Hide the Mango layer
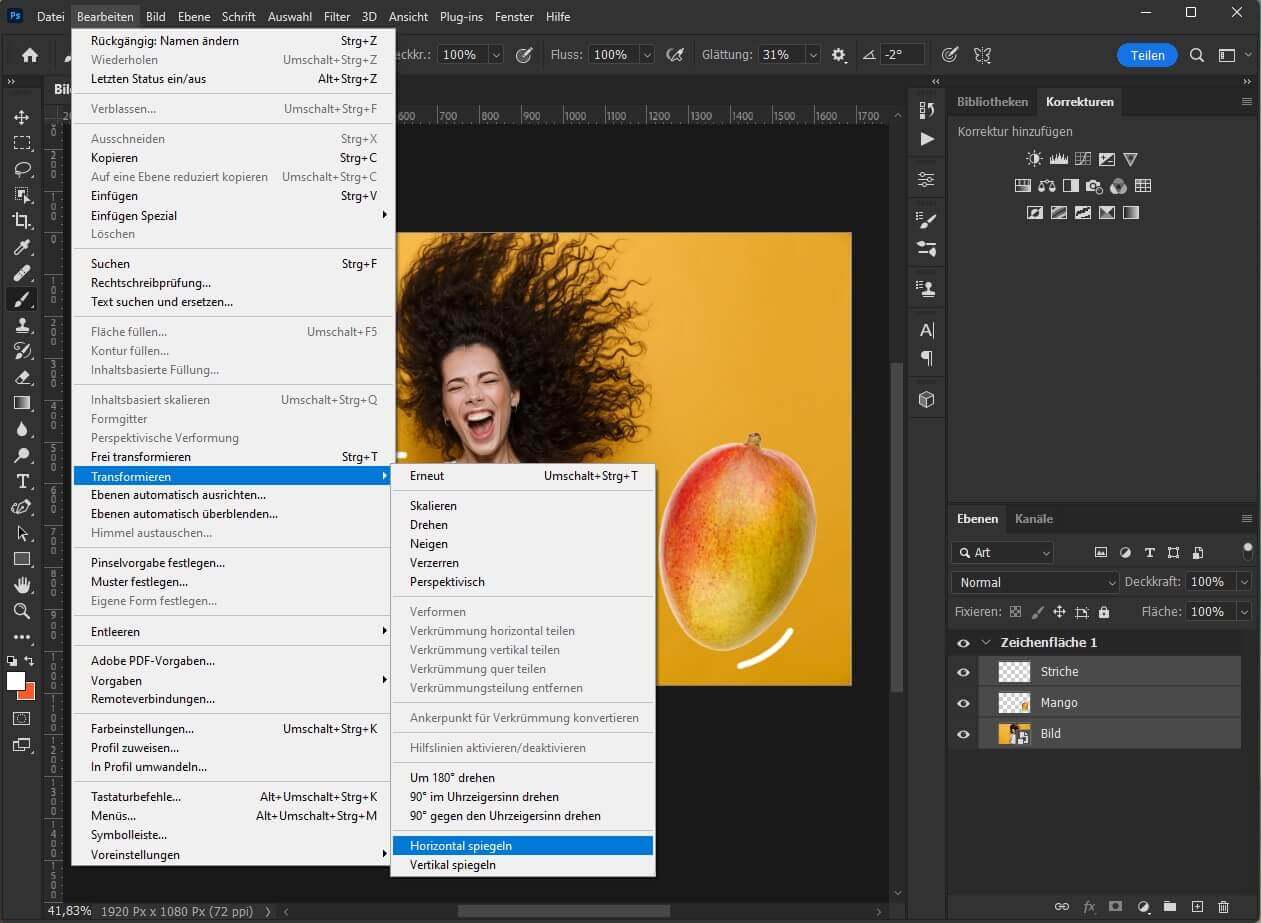Viewport: 1261px width, 923px height. pos(962,703)
